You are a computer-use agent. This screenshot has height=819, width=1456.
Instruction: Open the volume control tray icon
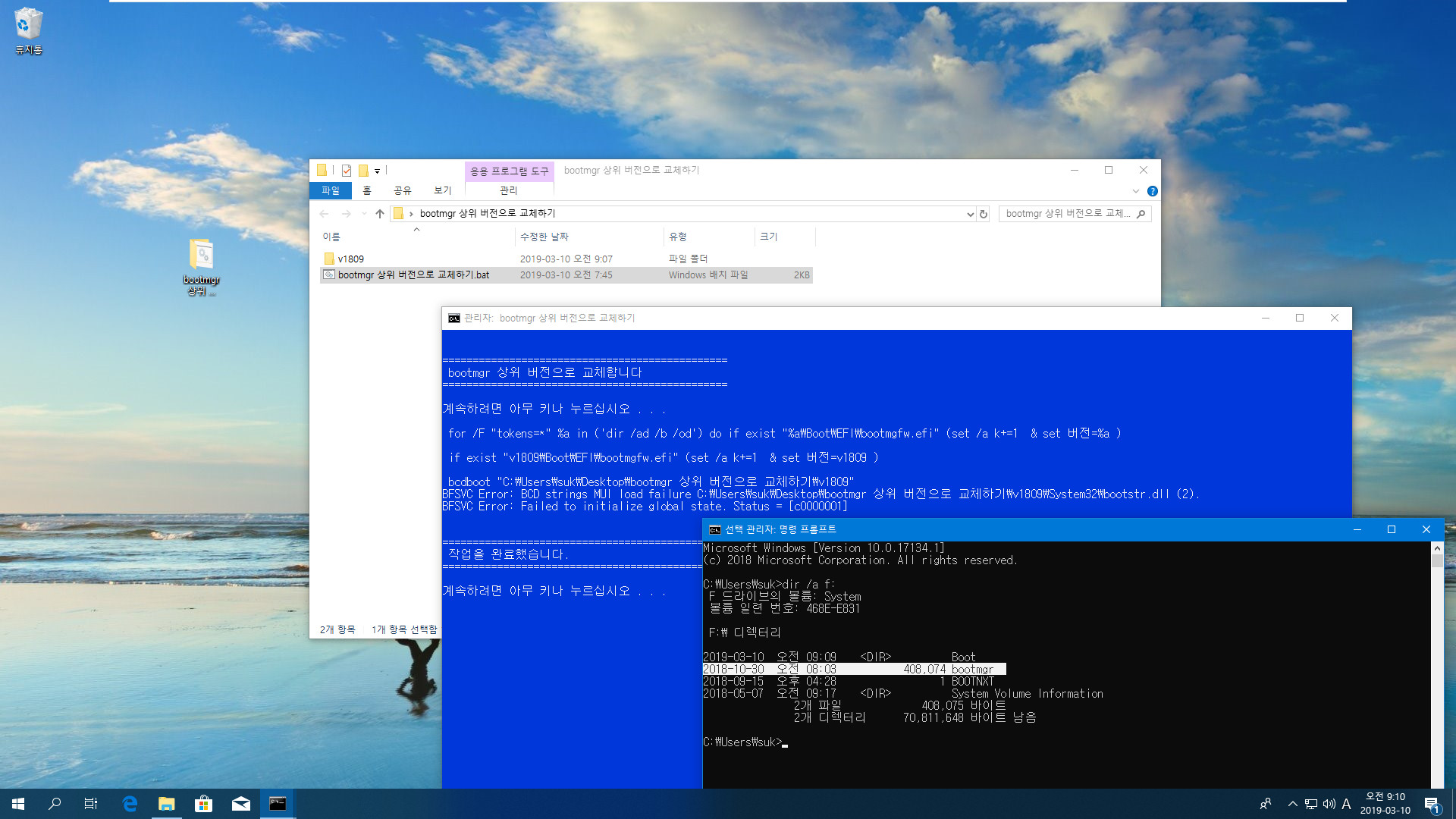coord(1329,804)
